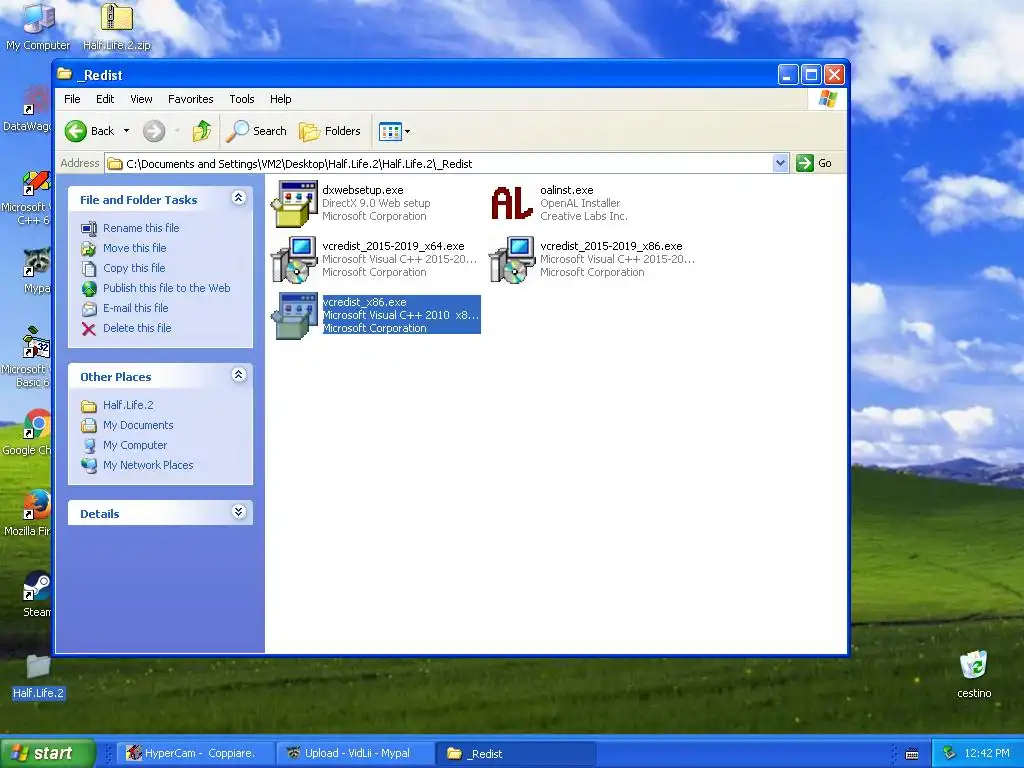
Task: Click the vcredist_2015-2019_x64.exe file name
Action: tap(393, 246)
